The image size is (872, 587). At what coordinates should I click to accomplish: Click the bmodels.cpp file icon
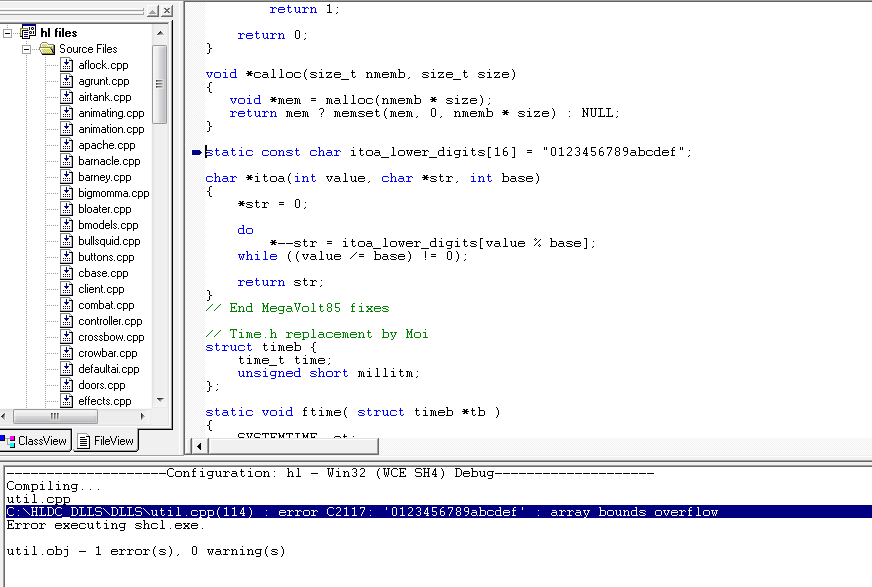(x=67, y=225)
